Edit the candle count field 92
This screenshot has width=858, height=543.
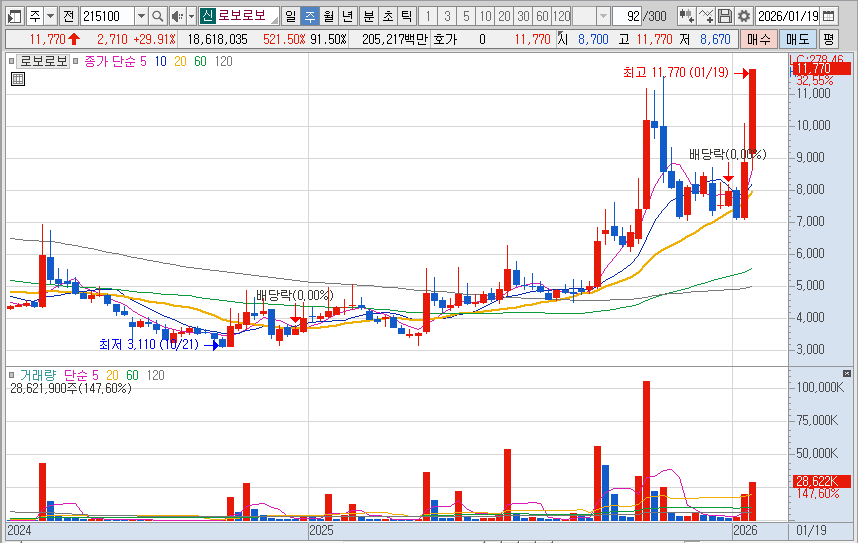(627, 16)
